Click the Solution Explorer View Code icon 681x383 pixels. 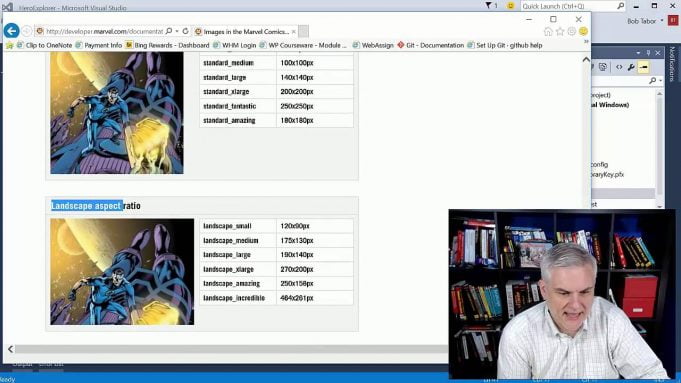pyautogui.click(x=619, y=67)
